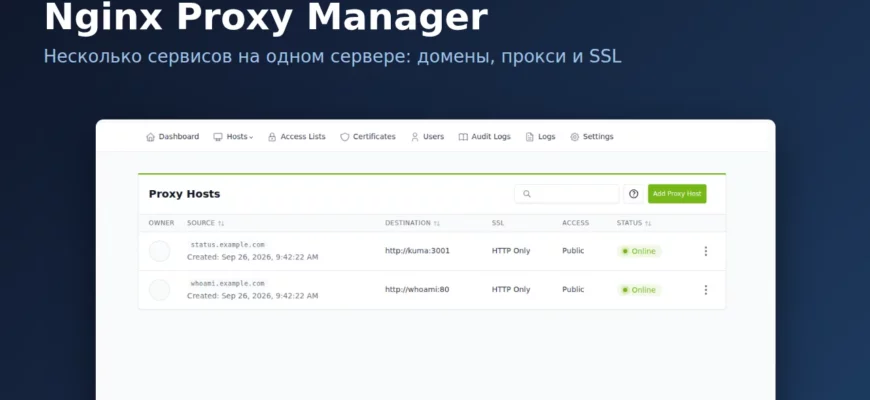Click destination http://whoami:80
The image size is (870, 400).
tap(417, 290)
